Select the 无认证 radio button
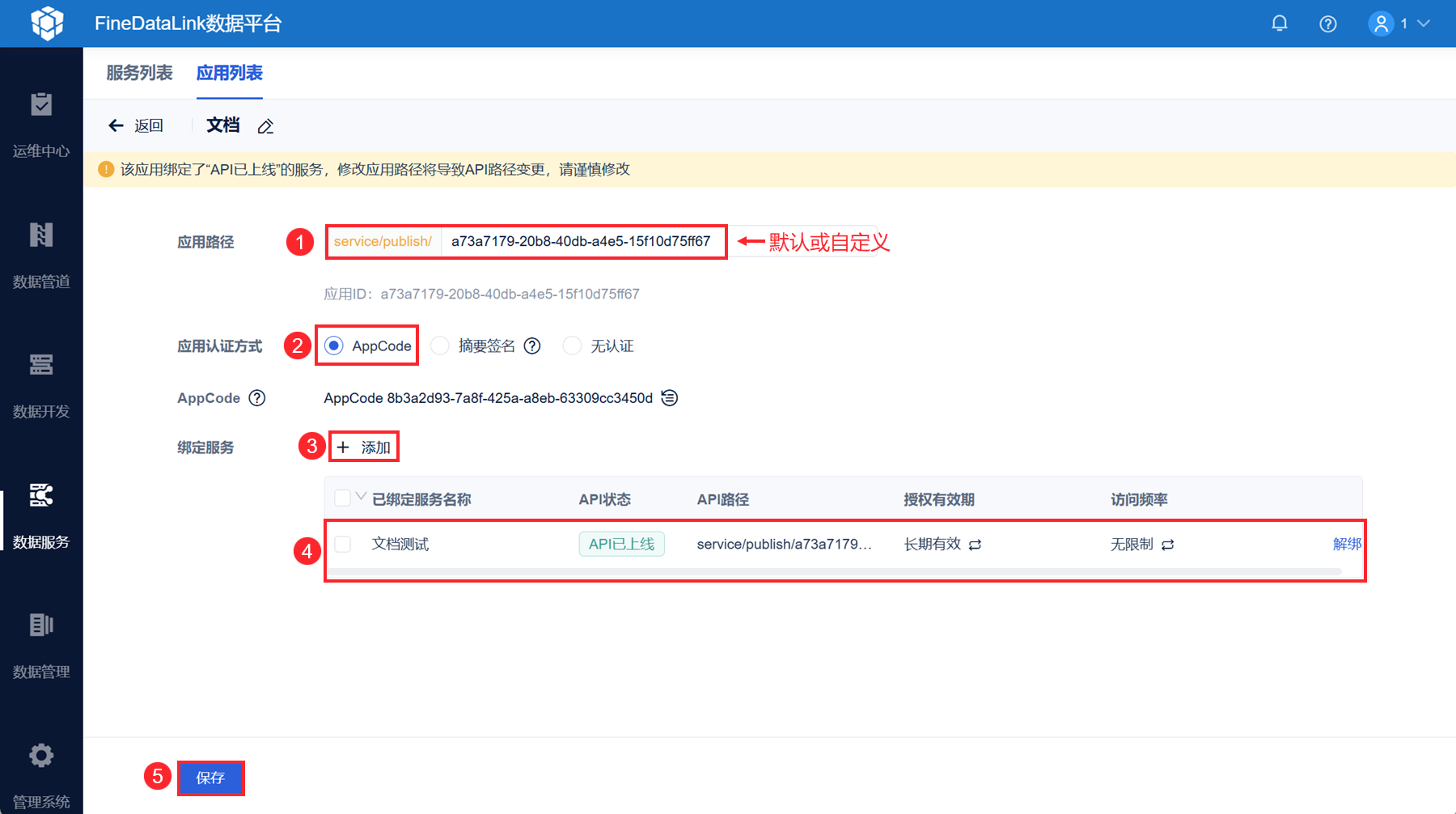1456x814 pixels. [x=572, y=346]
